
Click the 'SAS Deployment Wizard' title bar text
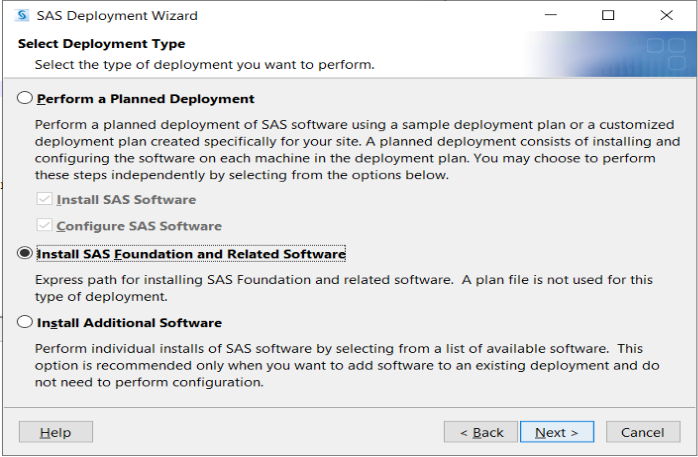(117, 16)
